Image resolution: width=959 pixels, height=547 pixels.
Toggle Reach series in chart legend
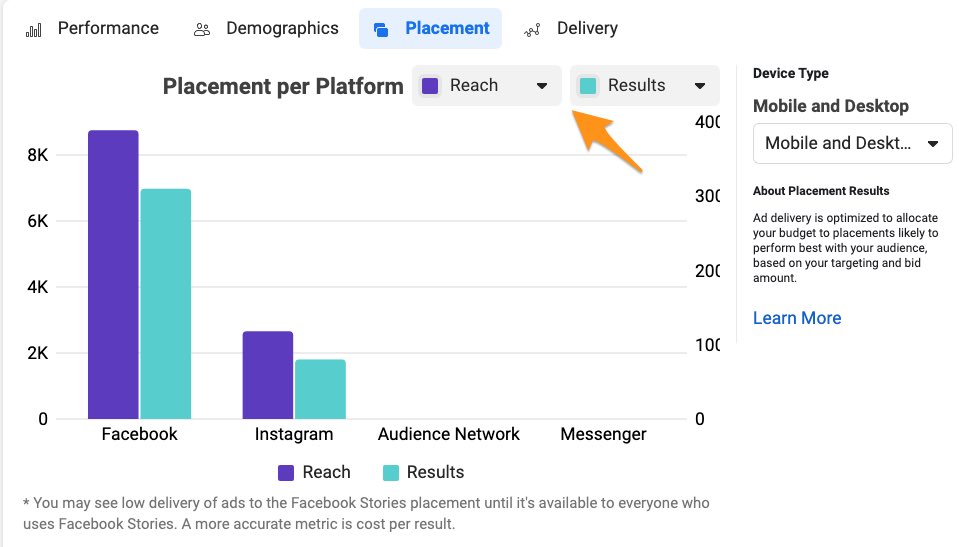coord(314,472)
